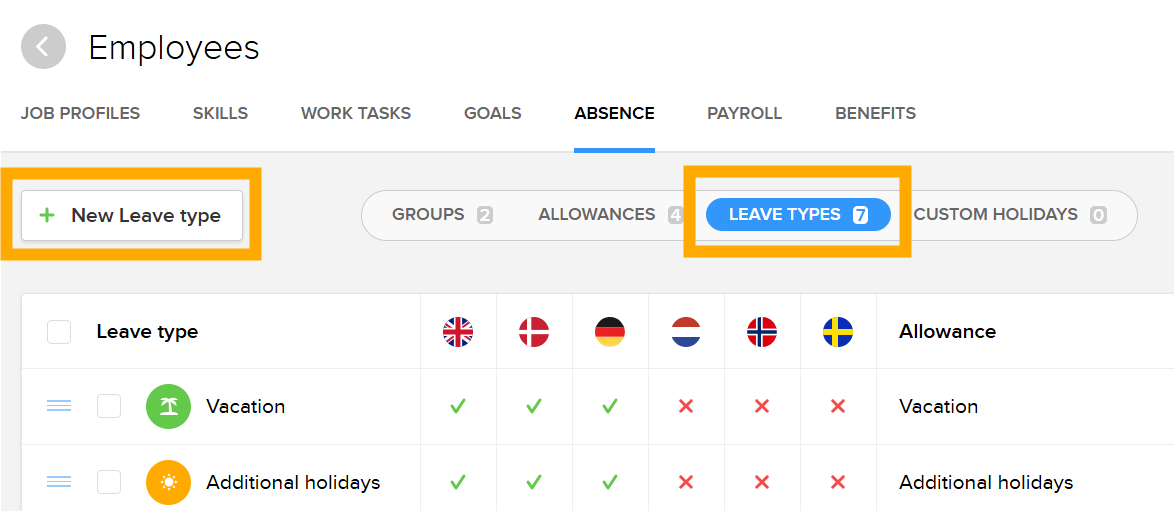Grab the drag handle on Vacation row
The image size is (1174, 511).
click(x=59, y=406)
